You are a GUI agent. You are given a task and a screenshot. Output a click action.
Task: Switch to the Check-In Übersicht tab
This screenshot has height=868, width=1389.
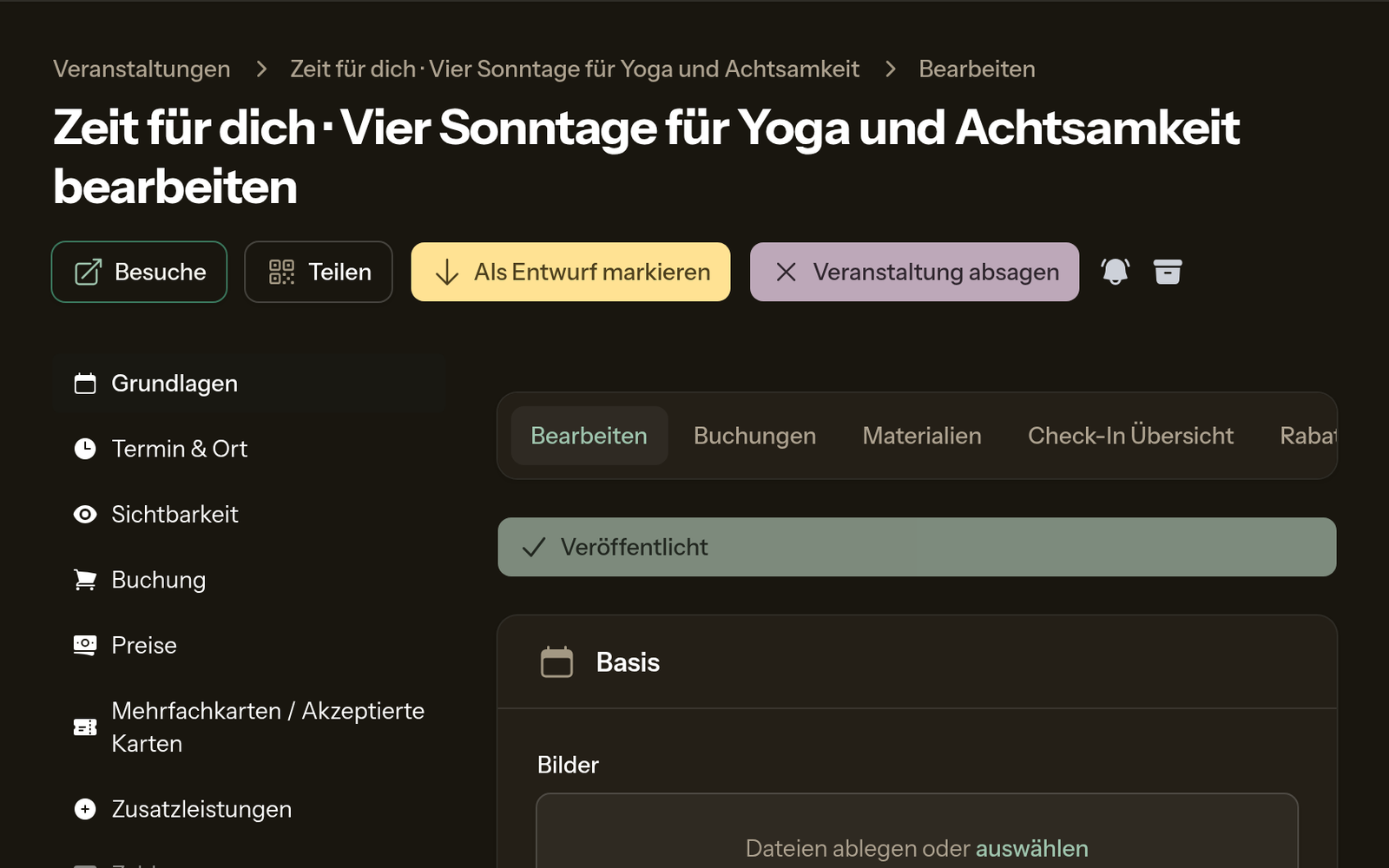[x=1130, y=436]
